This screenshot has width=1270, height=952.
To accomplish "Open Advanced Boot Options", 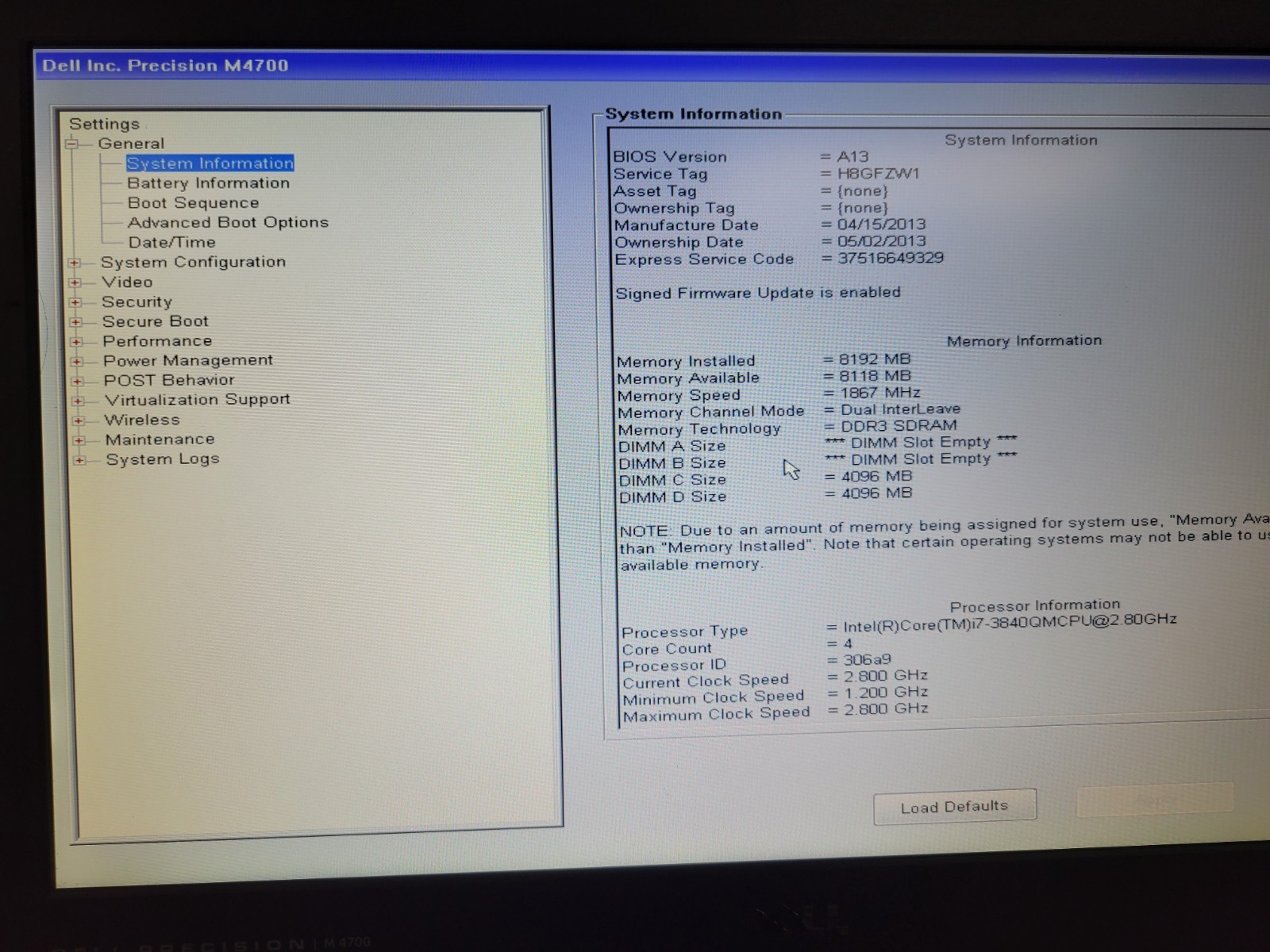I will tap(228, 222).
